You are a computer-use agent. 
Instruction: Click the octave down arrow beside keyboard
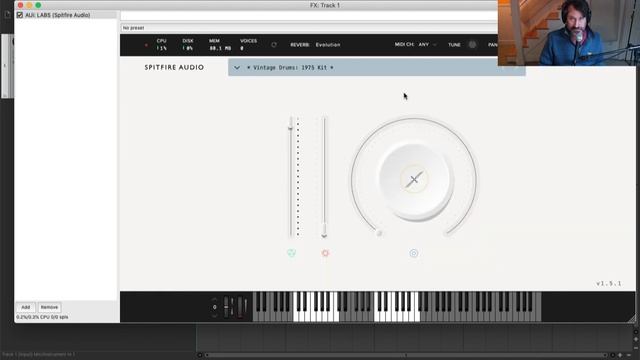215,316
